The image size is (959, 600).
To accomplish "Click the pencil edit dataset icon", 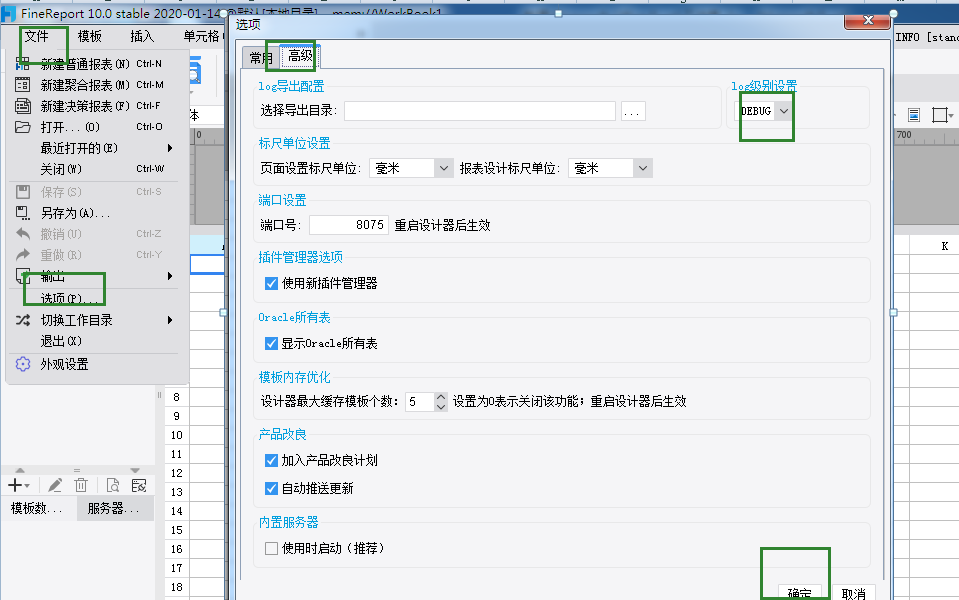I will (55, 486).
